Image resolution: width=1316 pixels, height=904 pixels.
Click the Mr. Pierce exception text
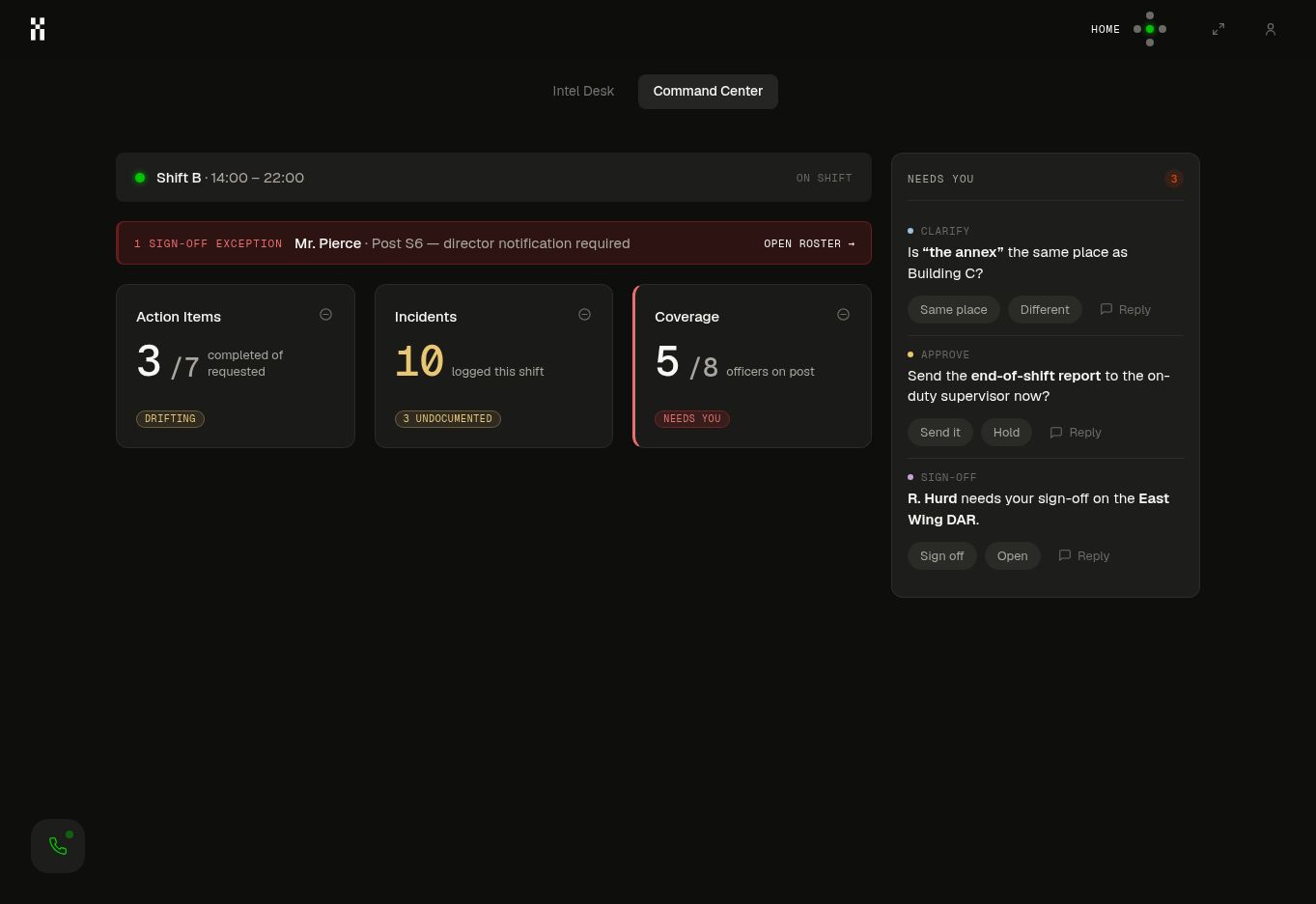pyautogui.click(x=462, y=243)
